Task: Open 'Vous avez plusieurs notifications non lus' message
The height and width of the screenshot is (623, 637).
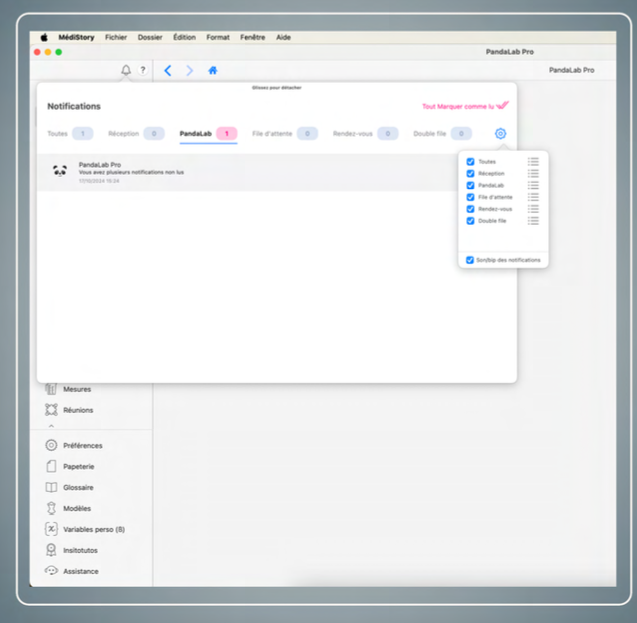Action: coord(131,172)
